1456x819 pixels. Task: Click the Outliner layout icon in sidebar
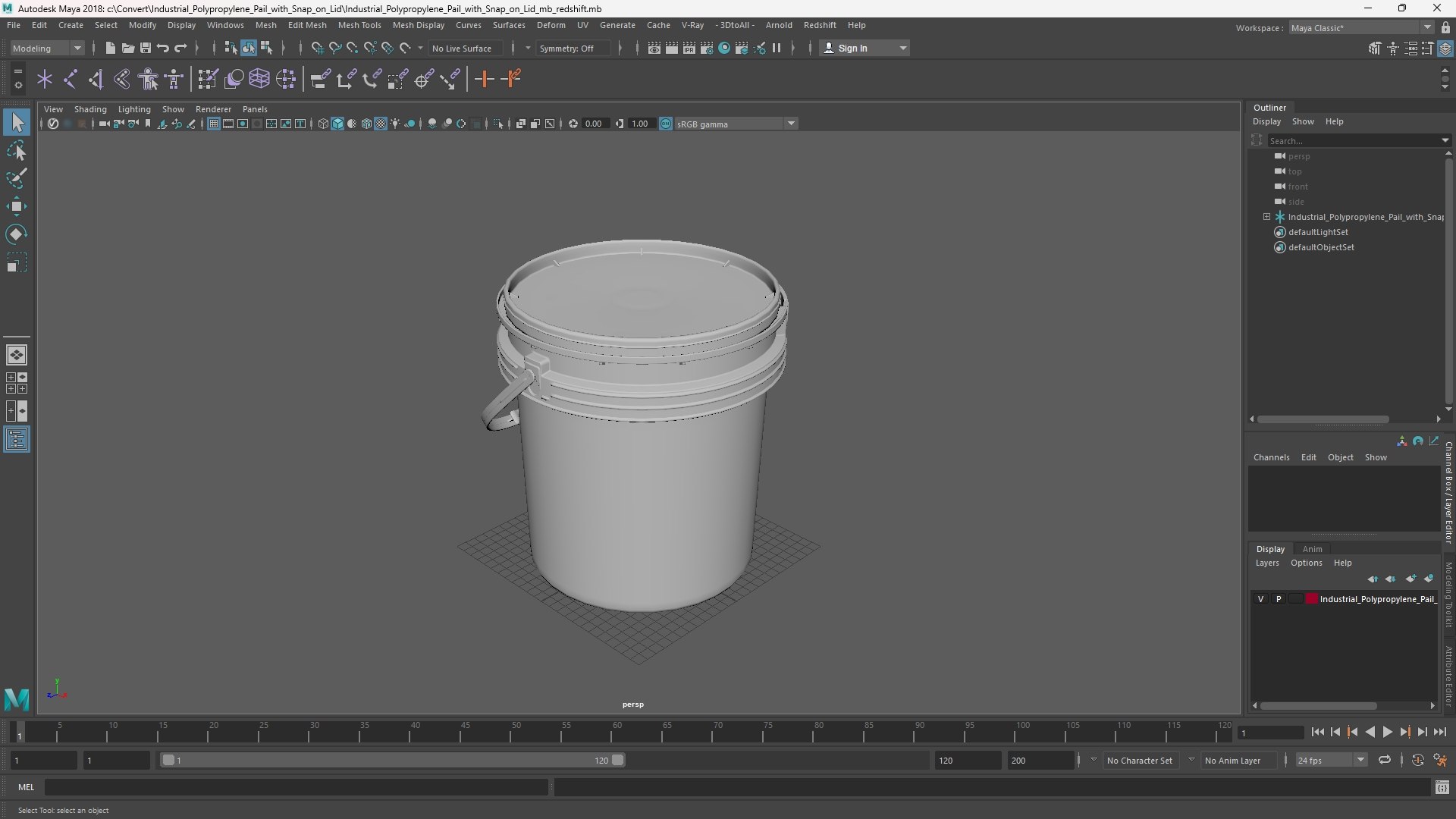click(17, 440)
